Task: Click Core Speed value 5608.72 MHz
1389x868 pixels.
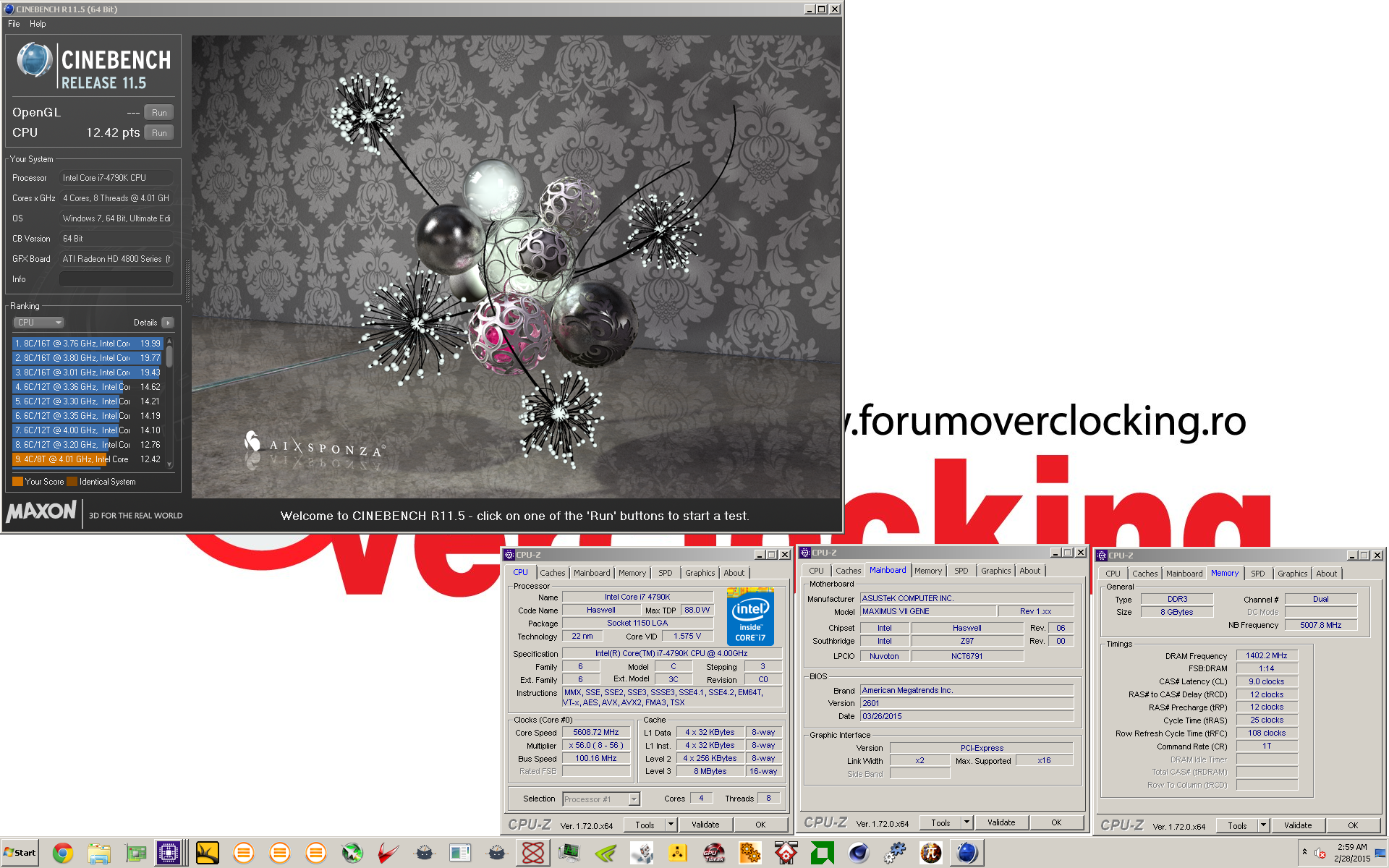Action: coord(596,733)
